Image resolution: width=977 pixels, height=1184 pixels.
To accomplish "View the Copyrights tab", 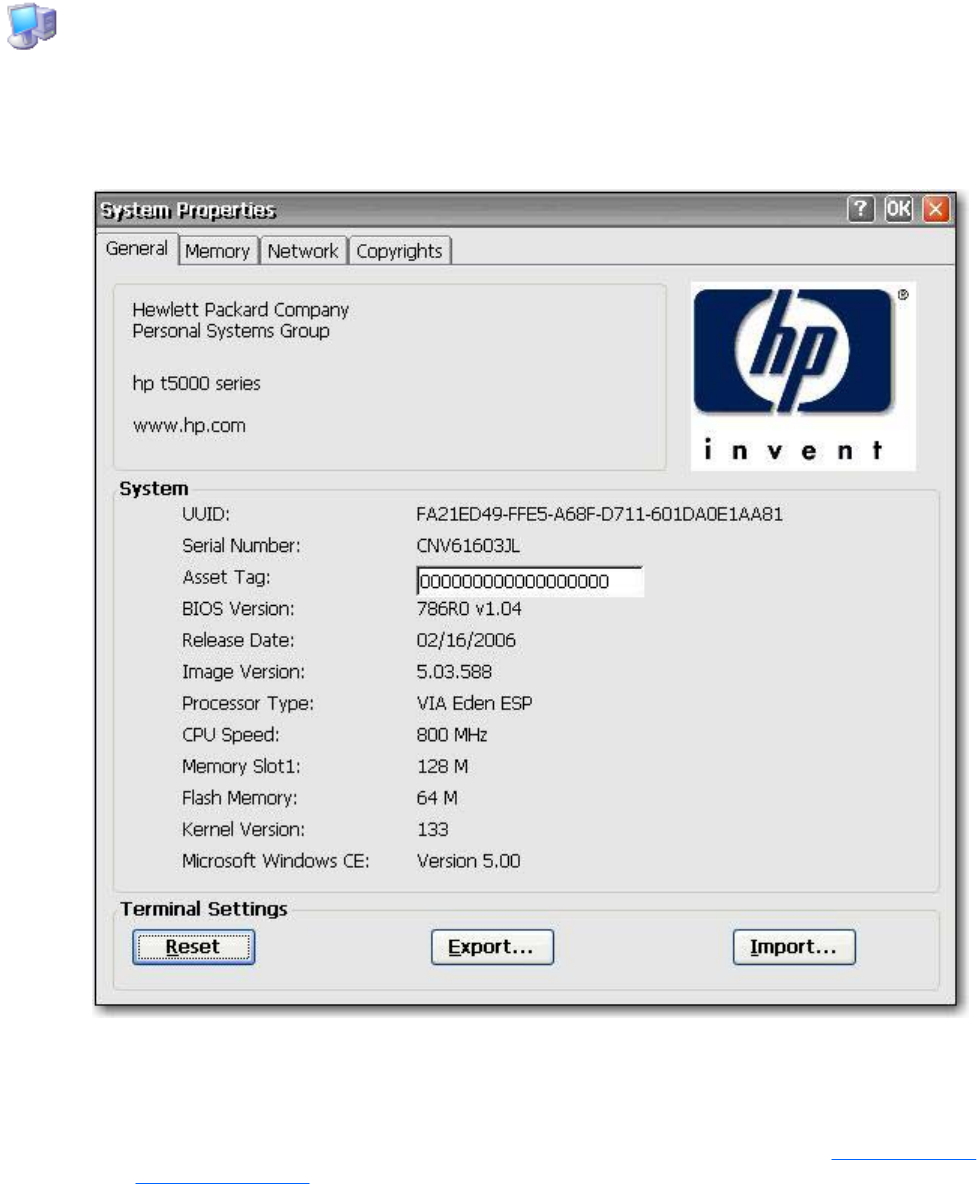I will tap(399, 251).
